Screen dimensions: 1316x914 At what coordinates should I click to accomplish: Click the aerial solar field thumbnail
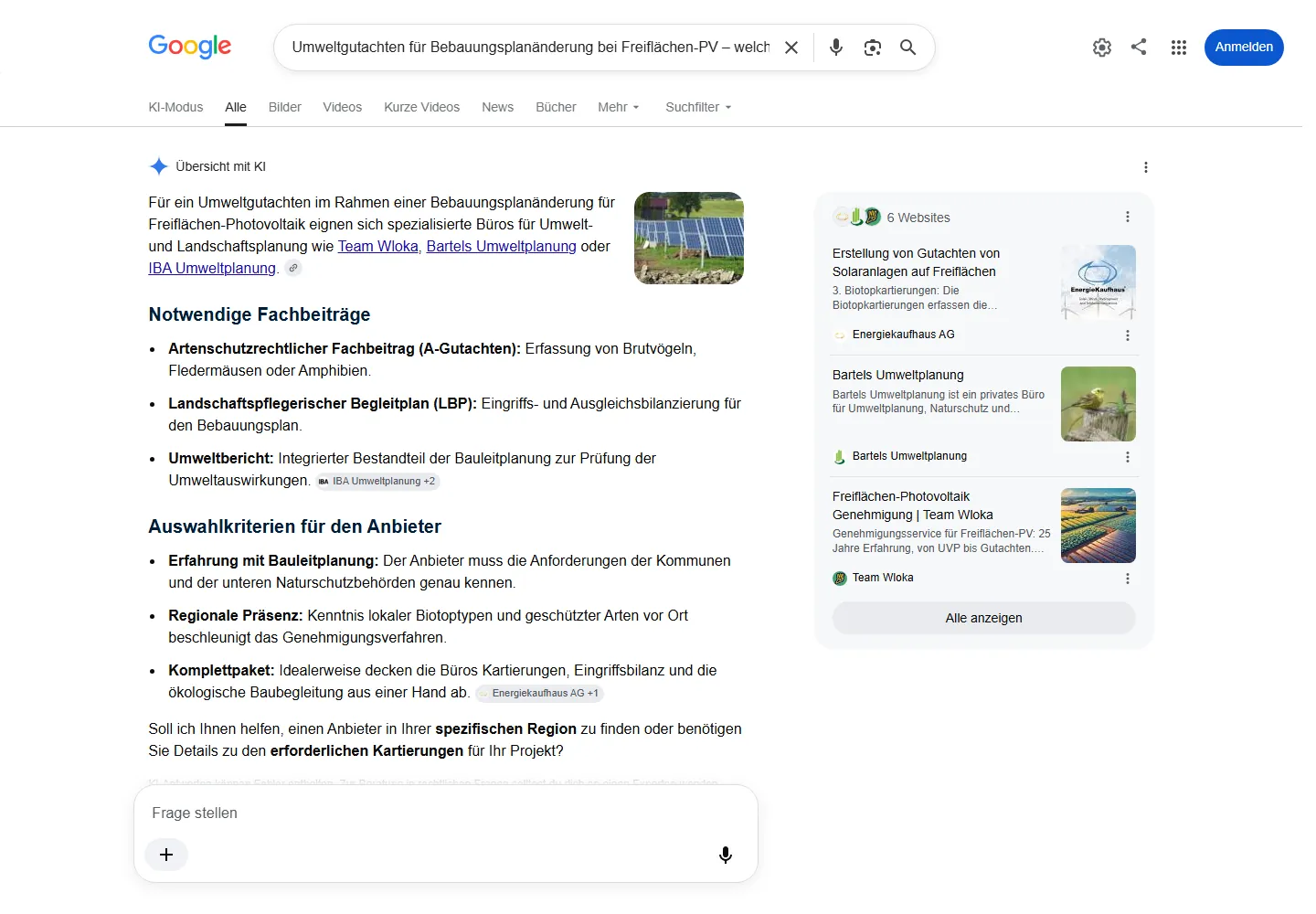click(1098, 526)
